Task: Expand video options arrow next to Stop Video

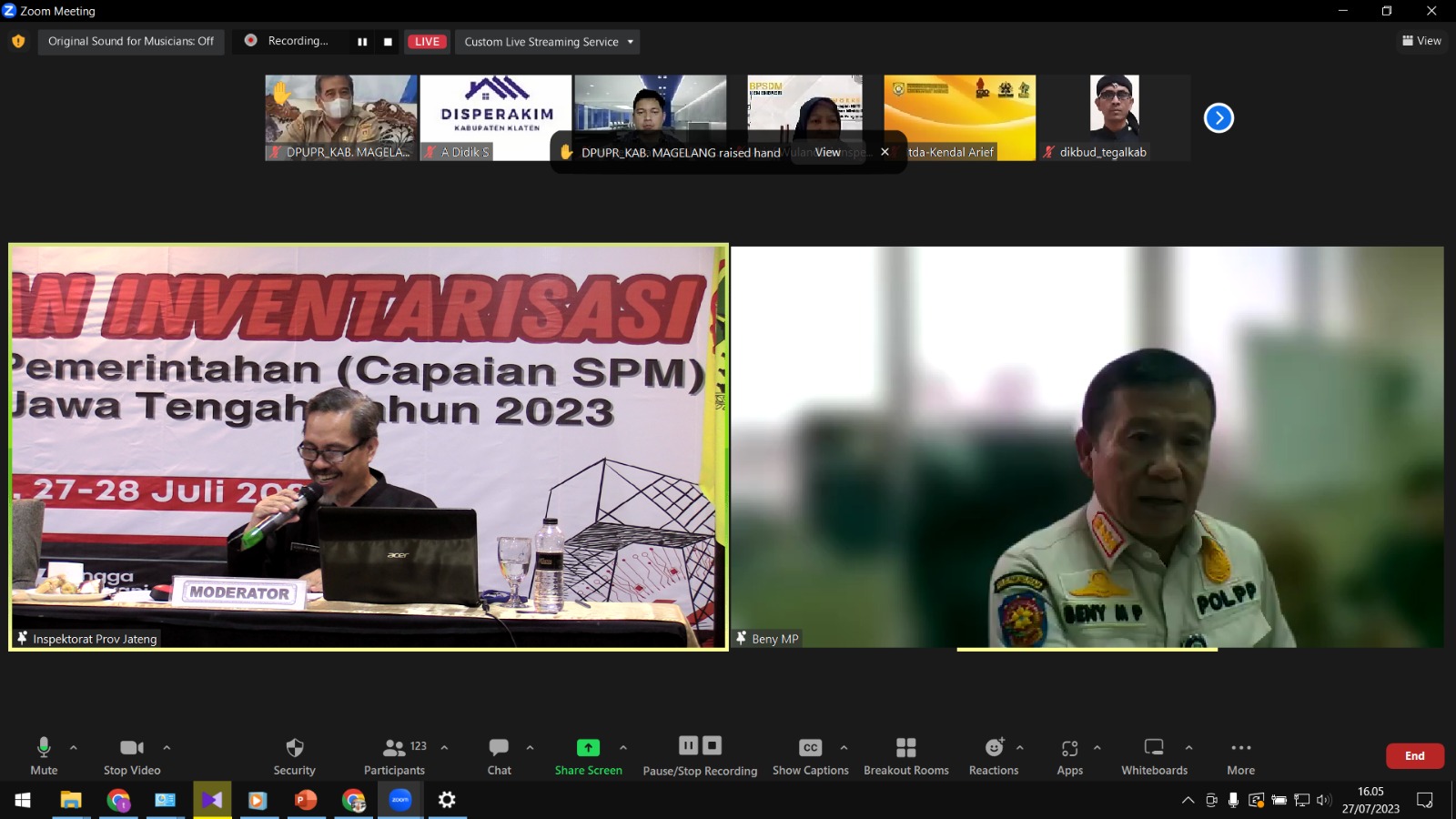Action: (167, 748)
